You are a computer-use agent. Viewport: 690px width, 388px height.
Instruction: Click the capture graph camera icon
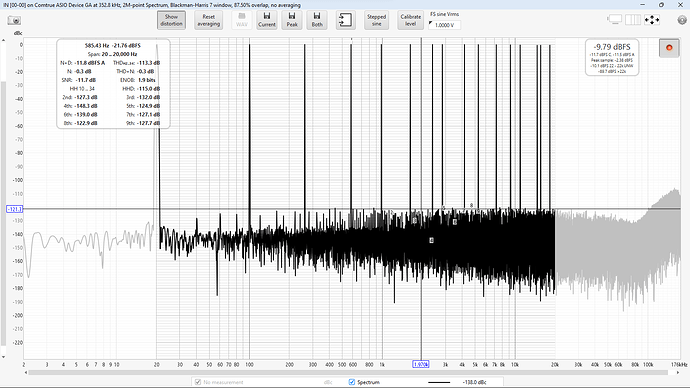pyautogui.click(x=14, y=20)
